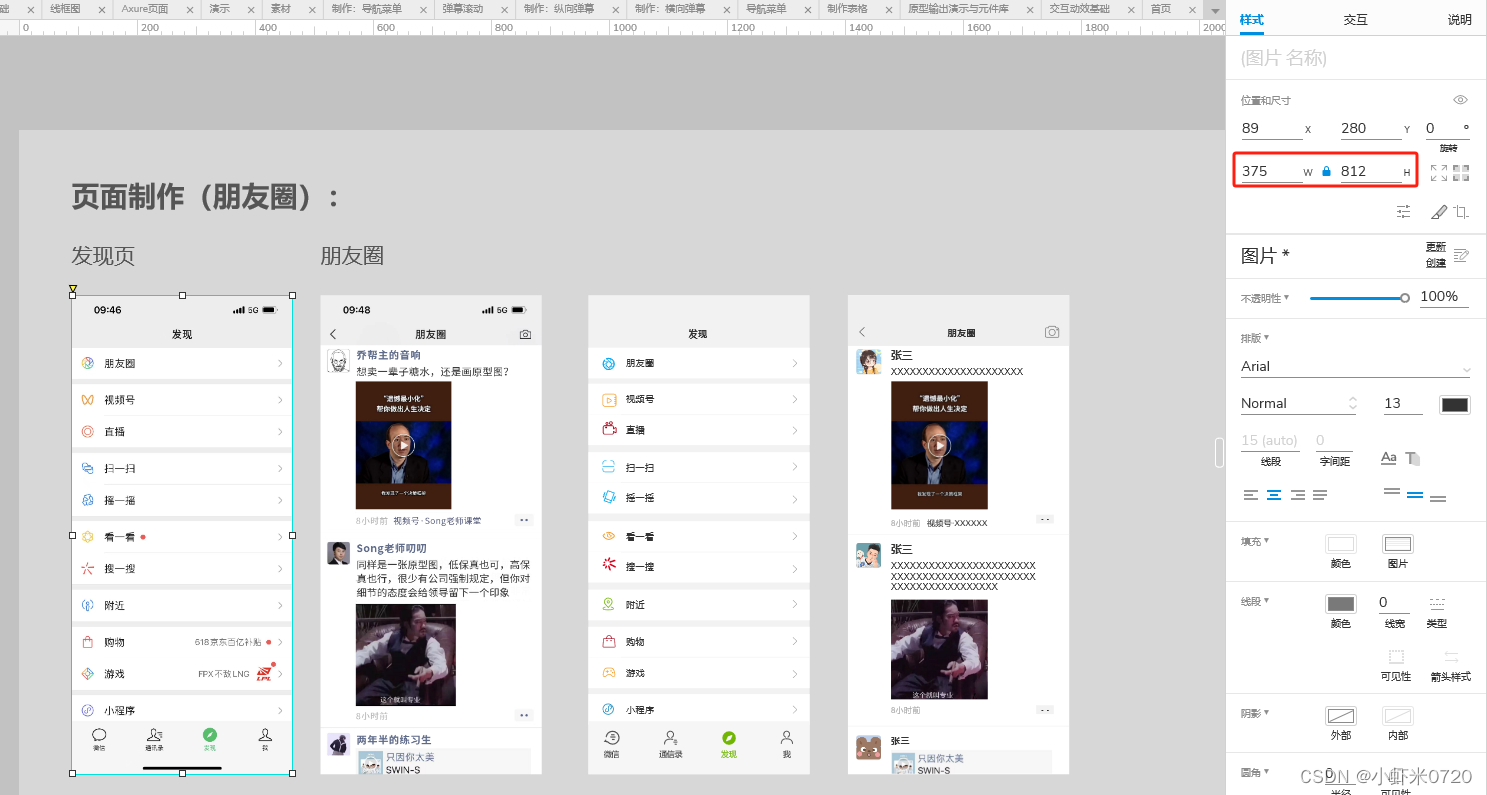
Task: Set vertical alignment to bottom
Action: pyautogui.click(x=1438, y=498)
